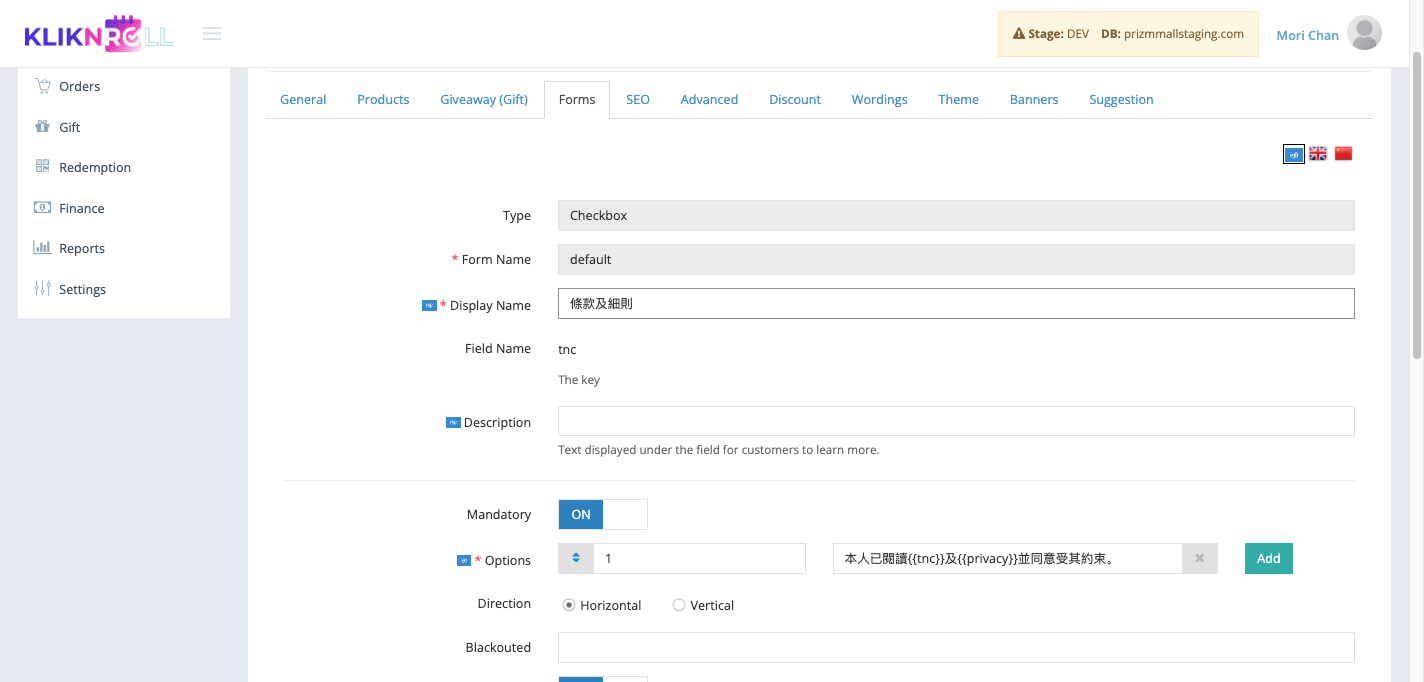Click the 'Text displayed under the field' hint
1424x682 pixels.
click(x=718, y=450)
